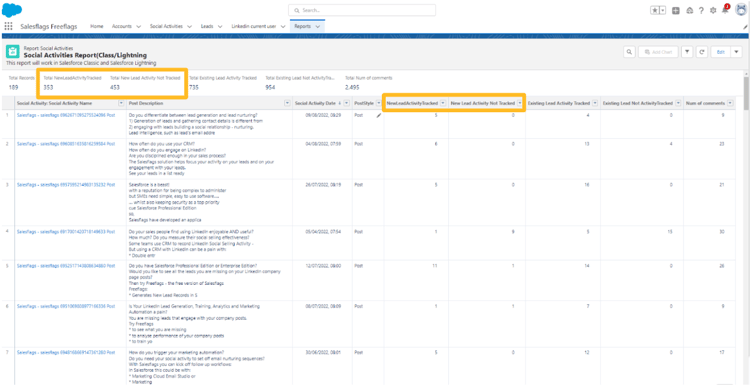Image resolution: width=750 pixels, height=388 pixels.
Task: Select the Reports tab
Action: [x=302, y=27]
